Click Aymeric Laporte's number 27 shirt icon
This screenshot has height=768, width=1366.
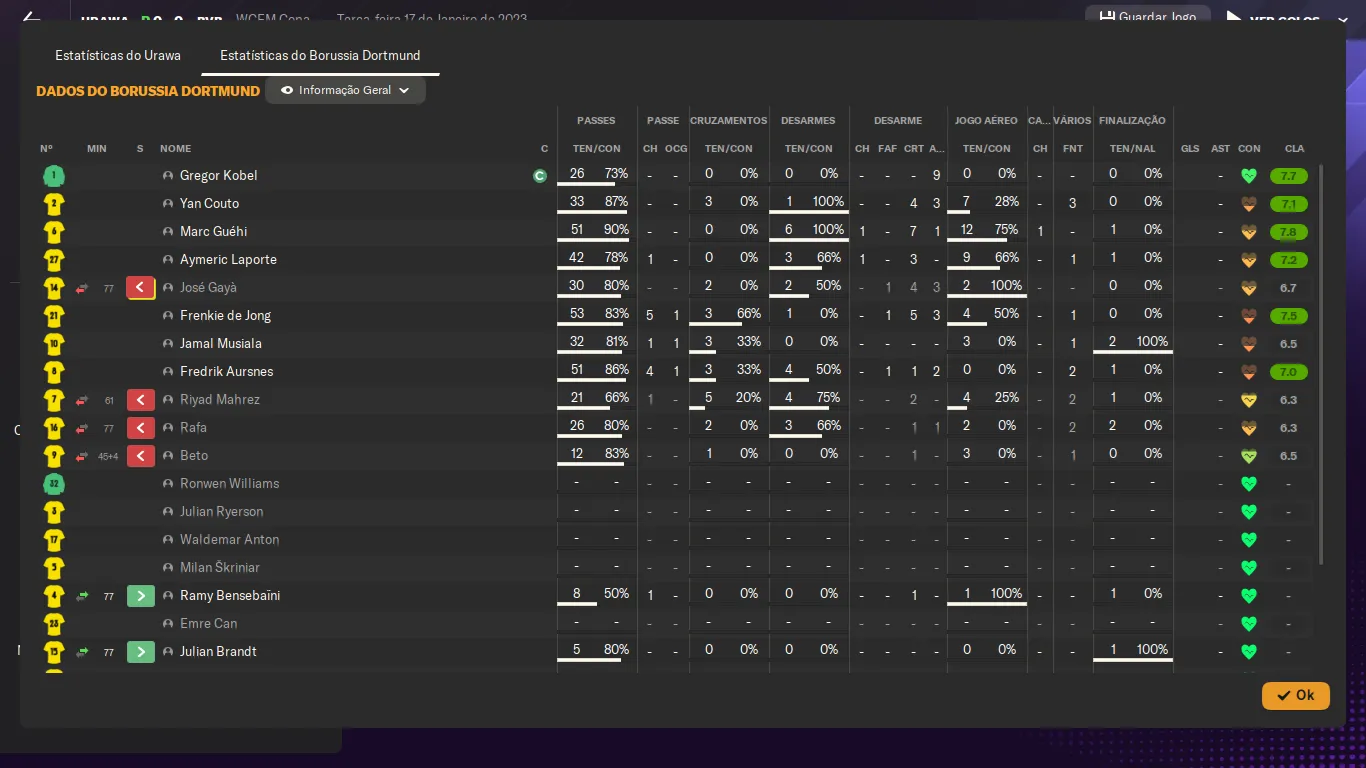coord(54,260)
